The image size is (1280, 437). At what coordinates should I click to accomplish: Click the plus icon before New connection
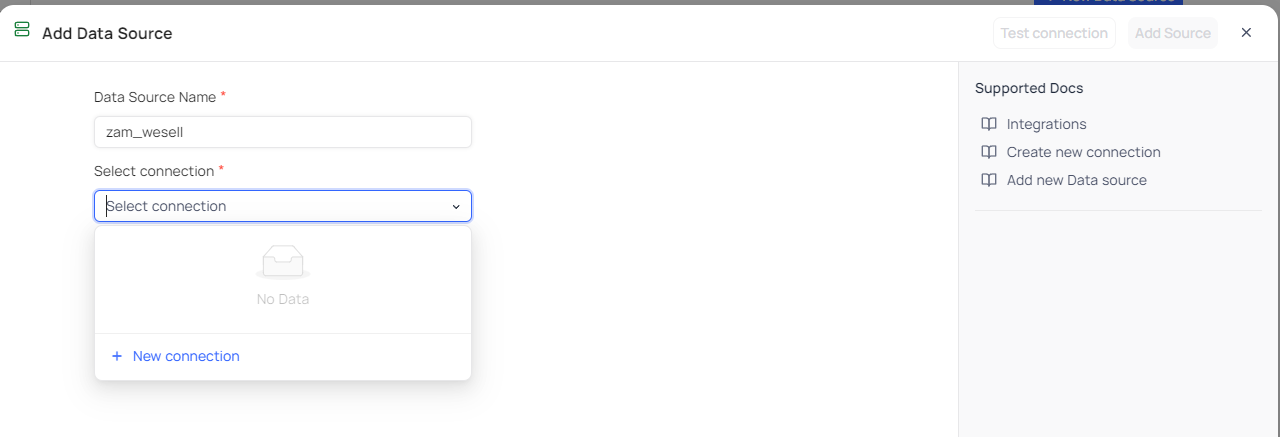[x=117, y=356]
